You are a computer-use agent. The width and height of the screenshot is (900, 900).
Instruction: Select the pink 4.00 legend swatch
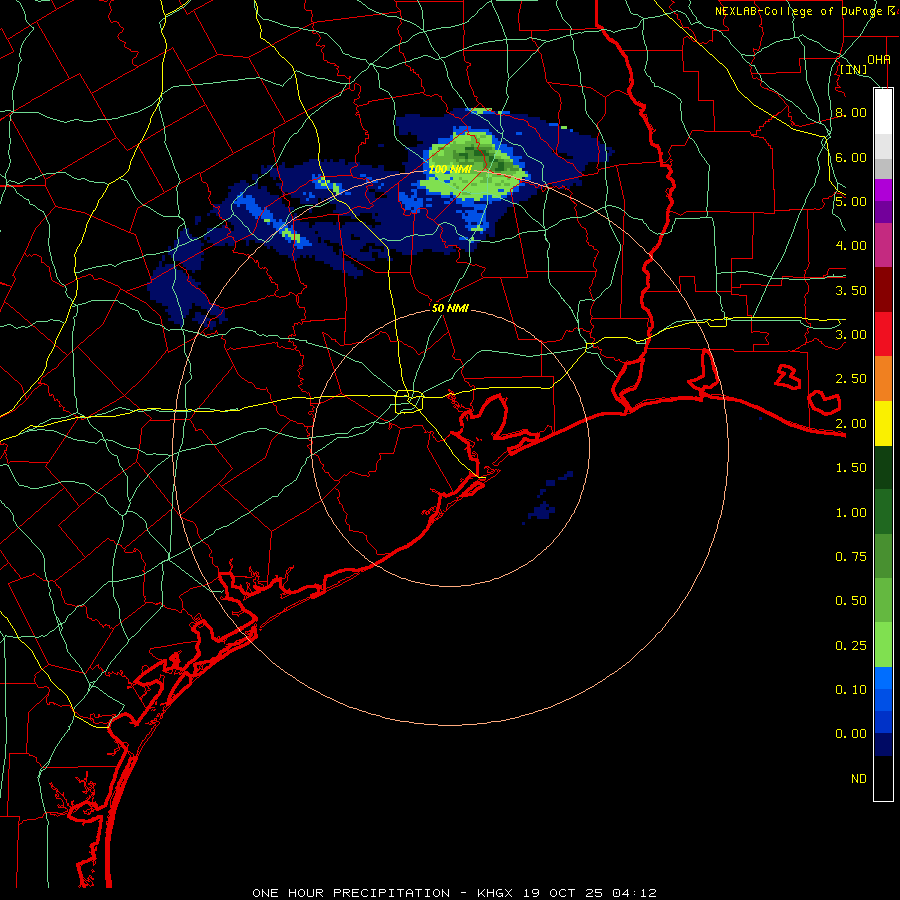[883, 245]
